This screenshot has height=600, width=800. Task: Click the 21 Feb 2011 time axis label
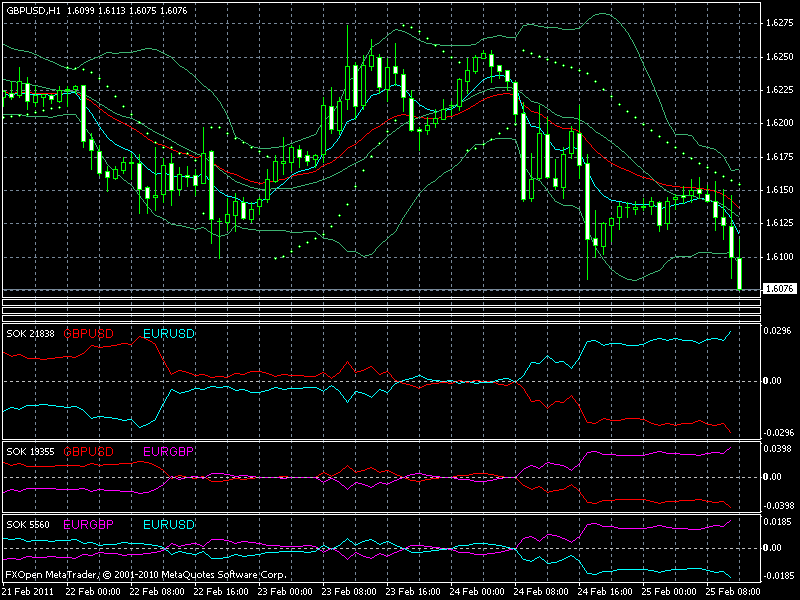[x=27, y=591]
